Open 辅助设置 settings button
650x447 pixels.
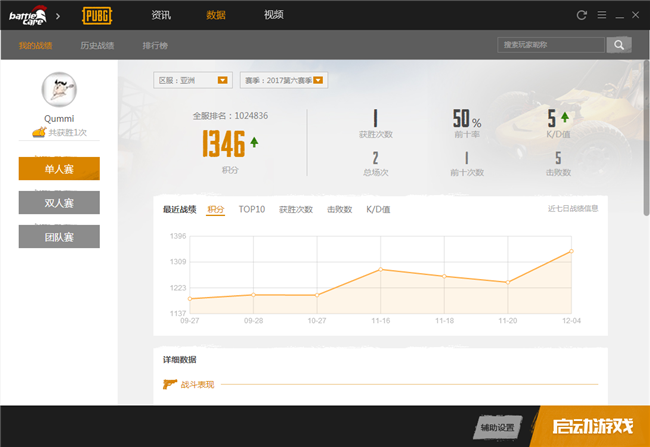pos(497,427)
